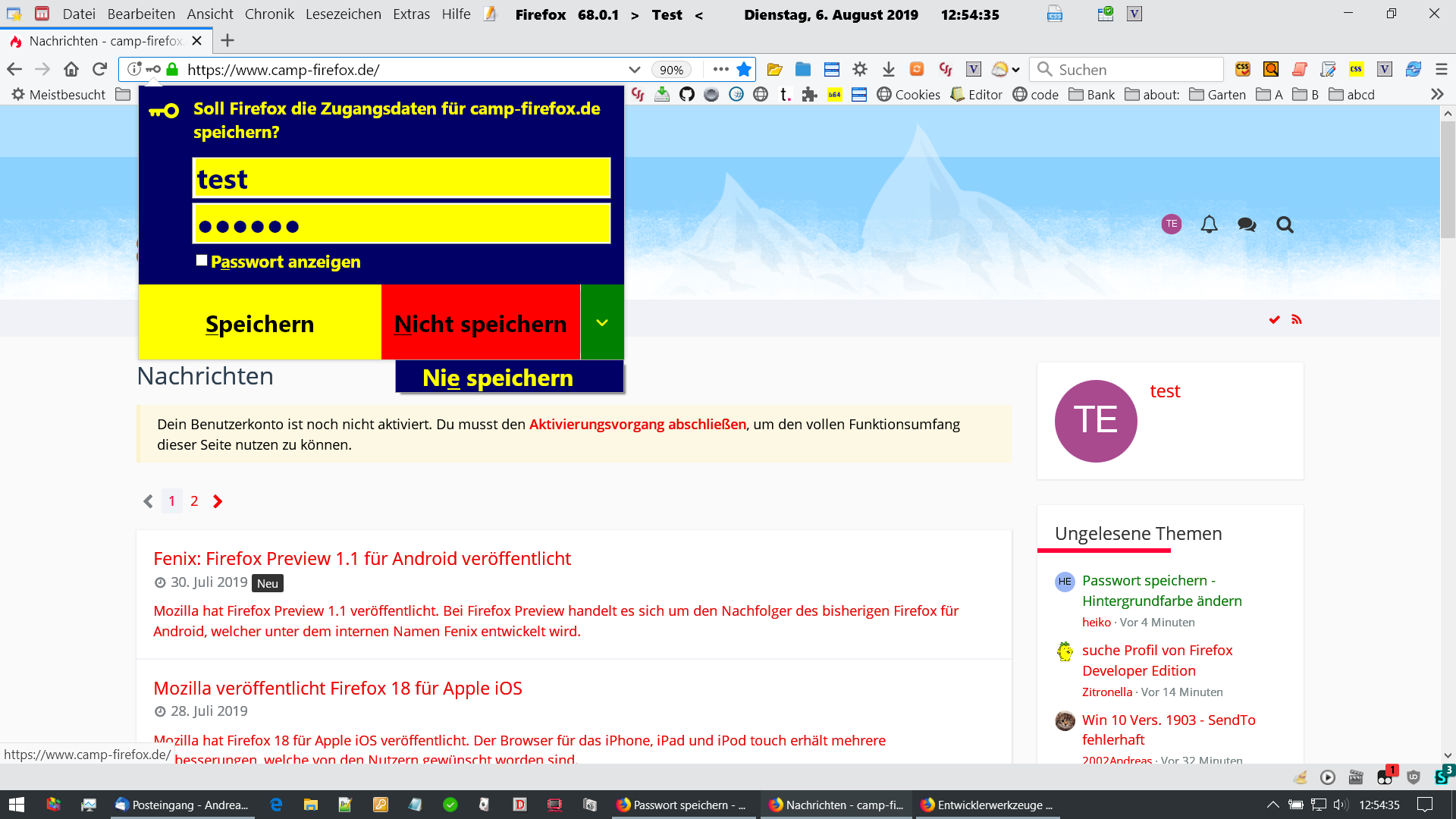Reload the current page
Viewport: 1456px width, 819px height.
click(x=99, y=70)
